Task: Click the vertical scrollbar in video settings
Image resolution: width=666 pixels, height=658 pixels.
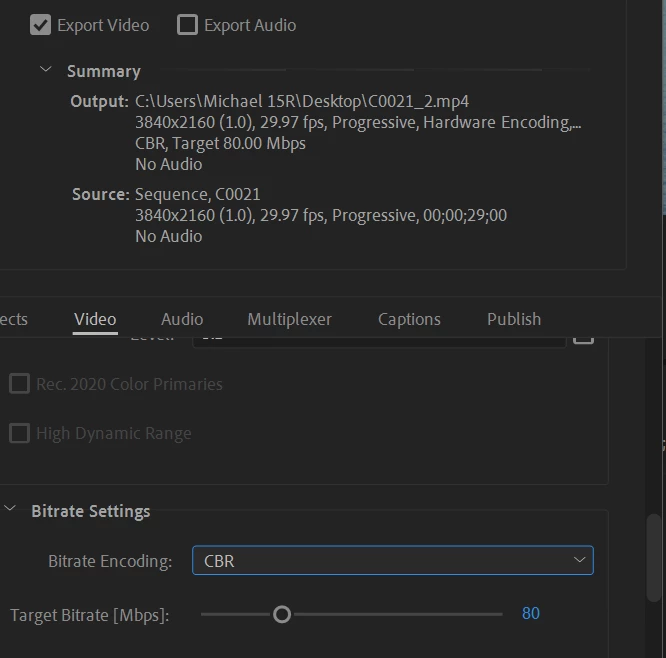Action: point(655,557)
